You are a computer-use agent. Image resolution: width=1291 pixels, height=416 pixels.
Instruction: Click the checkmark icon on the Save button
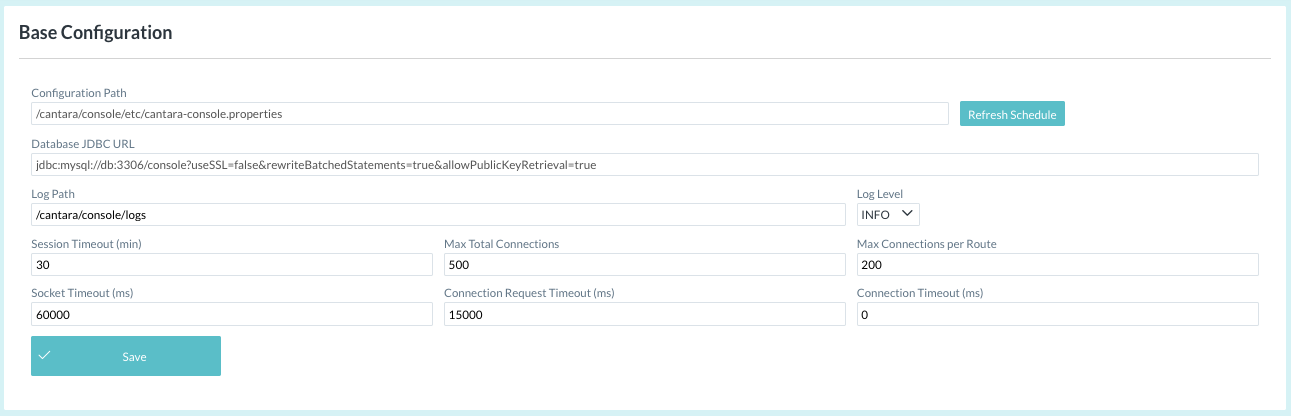(x=45, y=356)
